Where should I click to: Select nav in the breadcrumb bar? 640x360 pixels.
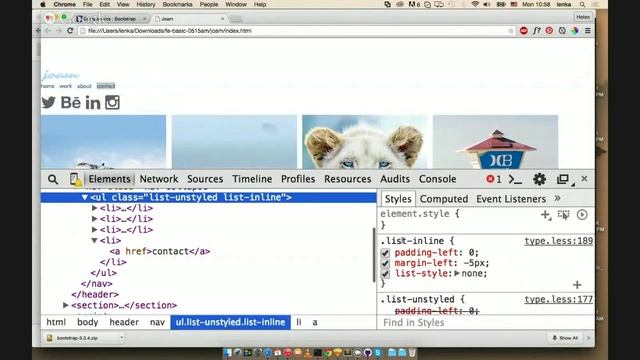click(x=157, y=322)
